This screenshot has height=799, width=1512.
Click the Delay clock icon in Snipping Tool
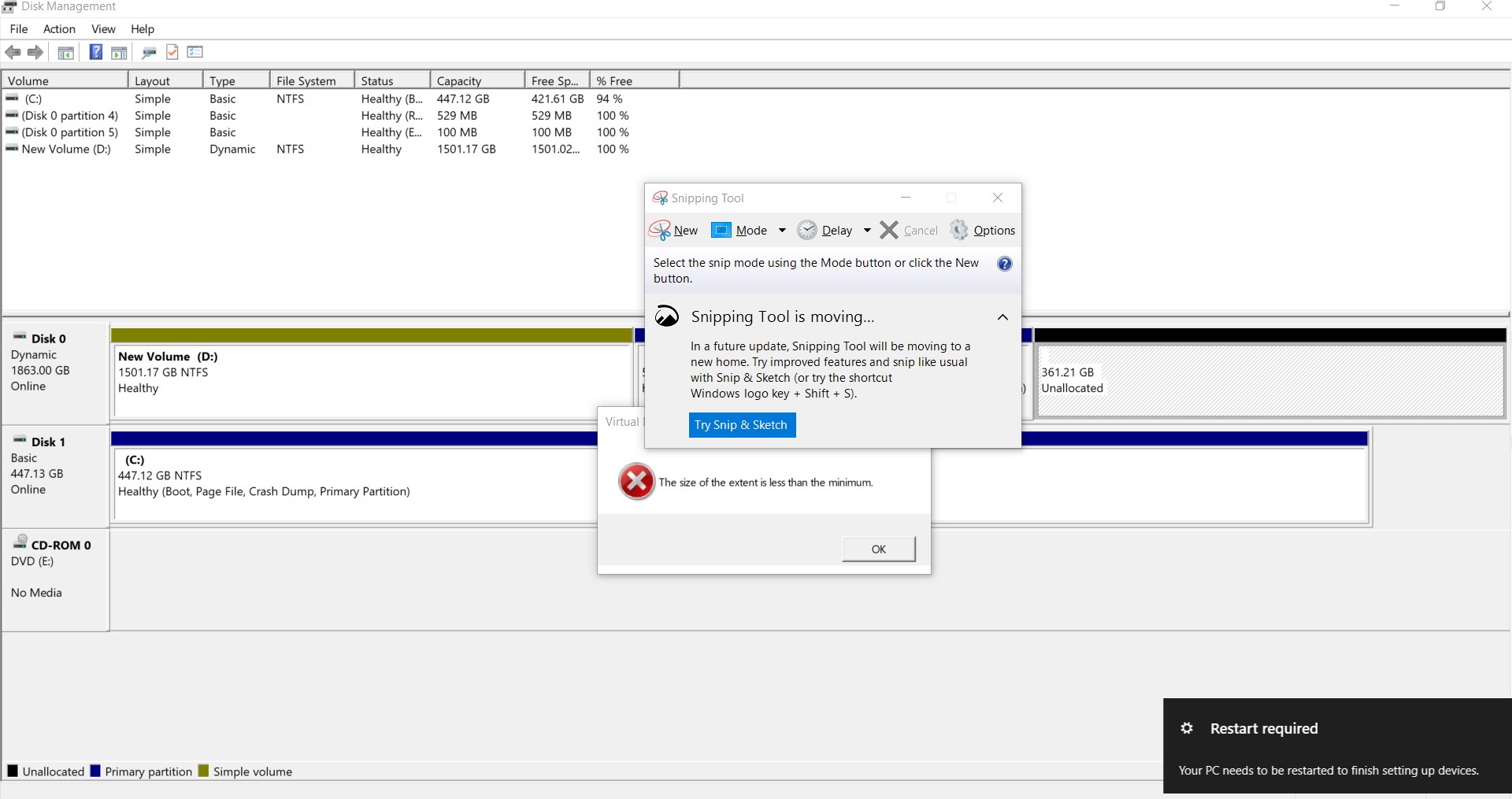pyautogui.click(x=807, y=230)
